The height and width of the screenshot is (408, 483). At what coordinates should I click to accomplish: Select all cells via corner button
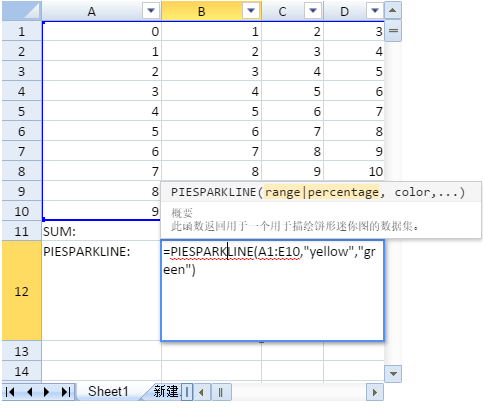22,11
